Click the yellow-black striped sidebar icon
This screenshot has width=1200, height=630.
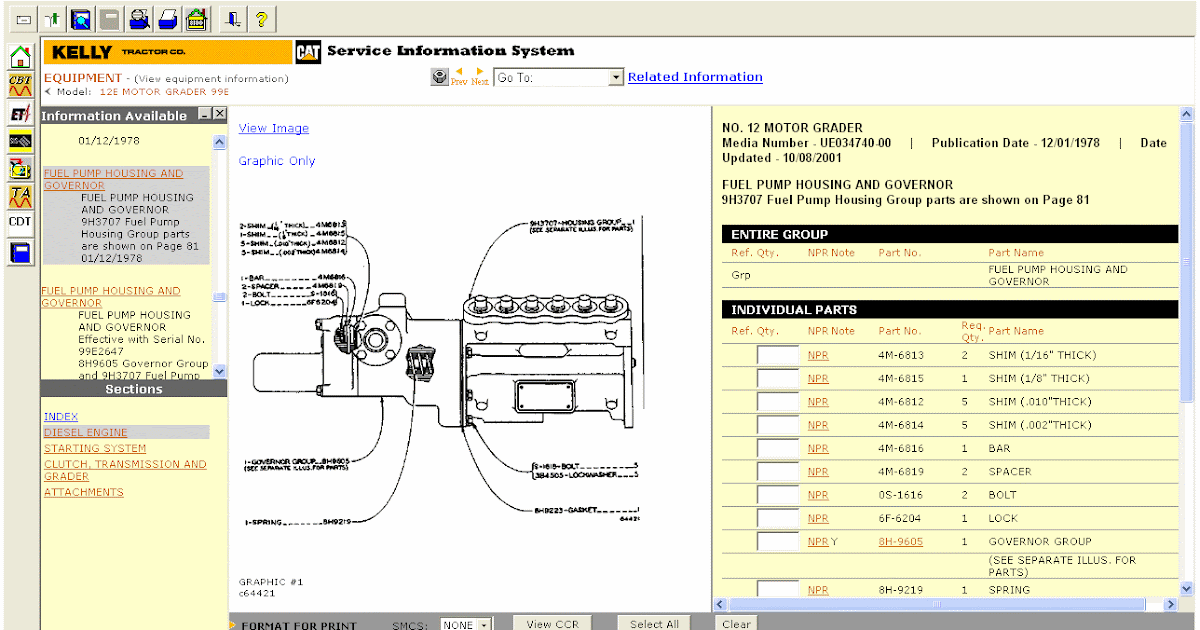point(20,140)
